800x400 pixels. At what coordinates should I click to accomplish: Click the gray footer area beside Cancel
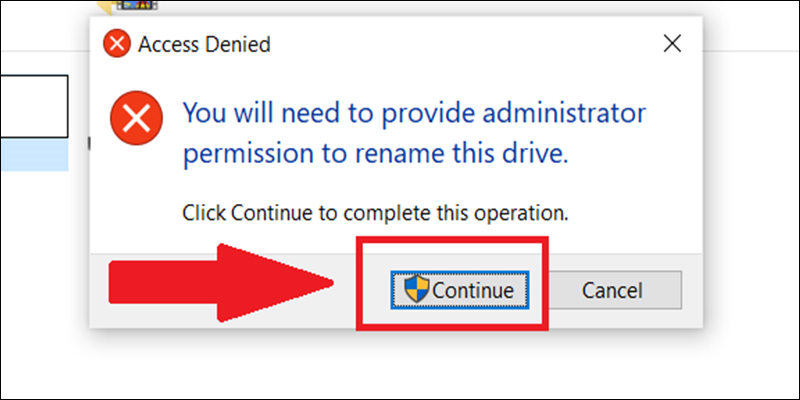tap(692, 290)
